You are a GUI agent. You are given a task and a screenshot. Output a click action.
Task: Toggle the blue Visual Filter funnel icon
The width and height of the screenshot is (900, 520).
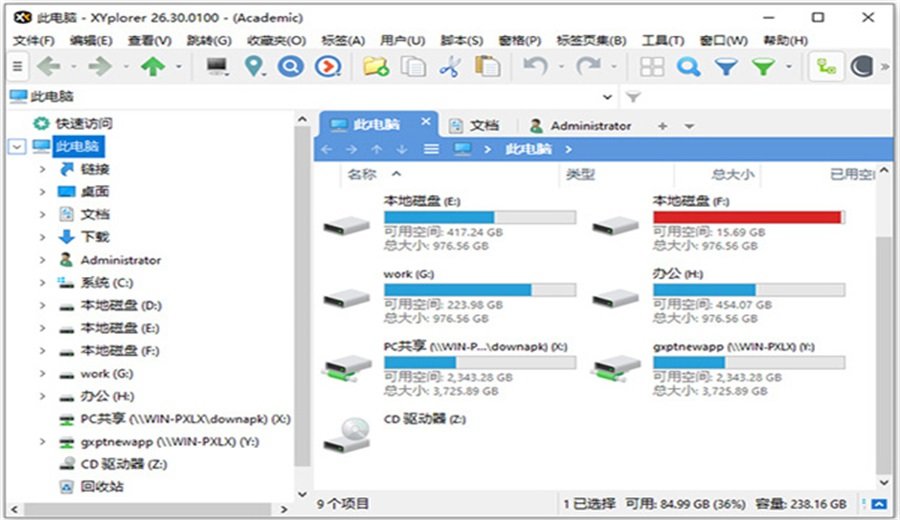726,67
